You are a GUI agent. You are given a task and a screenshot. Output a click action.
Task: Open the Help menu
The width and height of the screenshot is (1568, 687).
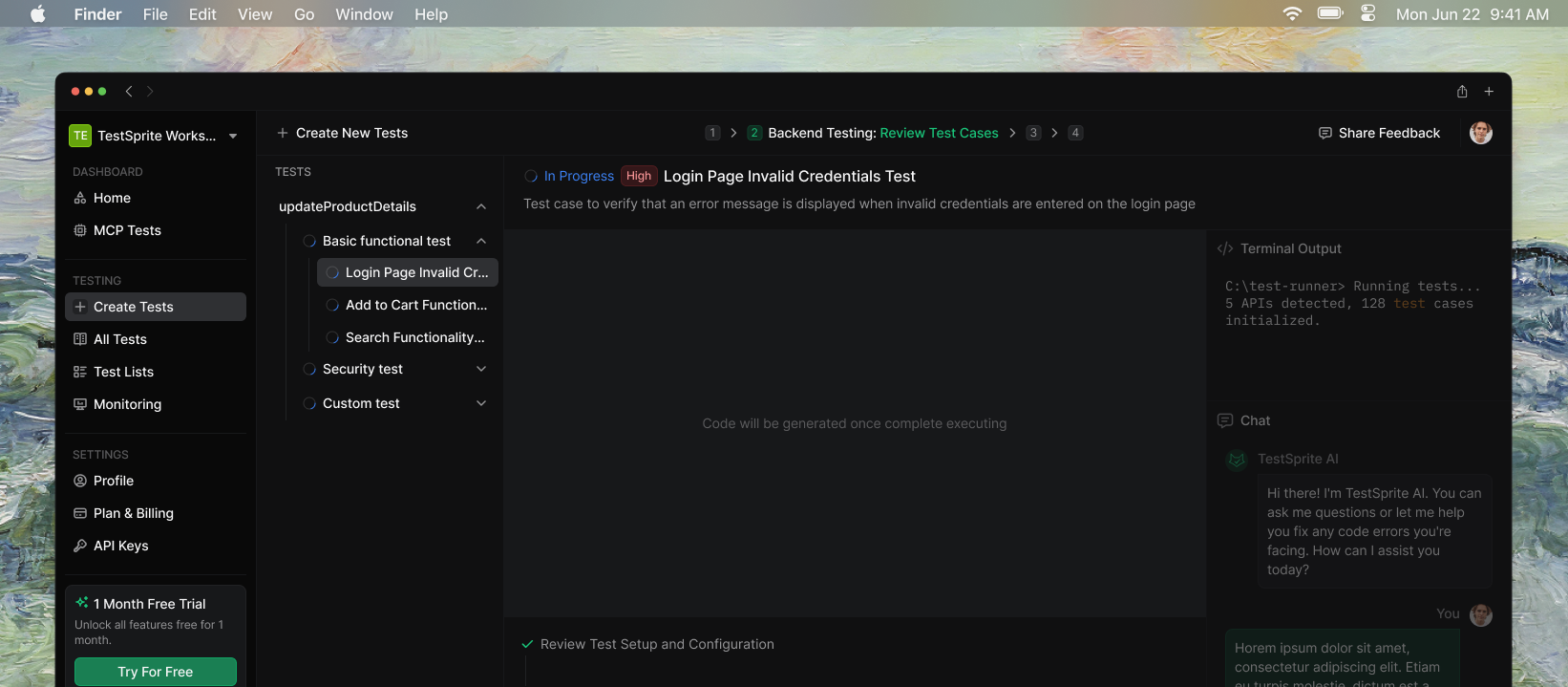431,14
